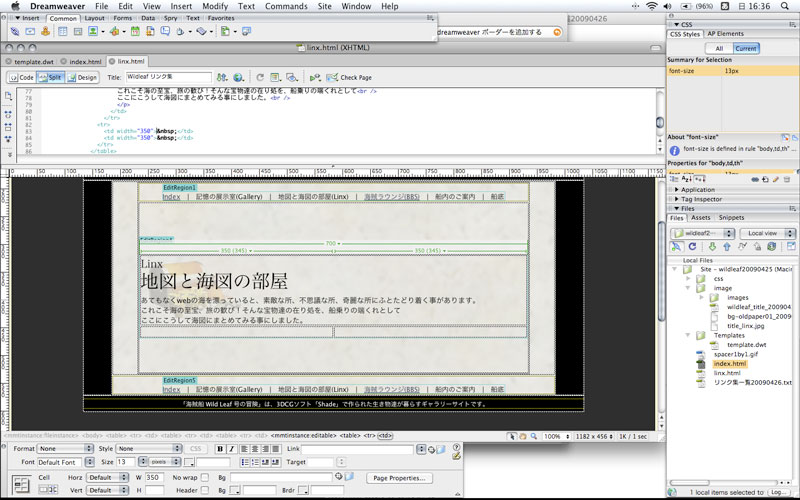
Task: Show Current CSS selection mode
Action: (x=746, y=48)
